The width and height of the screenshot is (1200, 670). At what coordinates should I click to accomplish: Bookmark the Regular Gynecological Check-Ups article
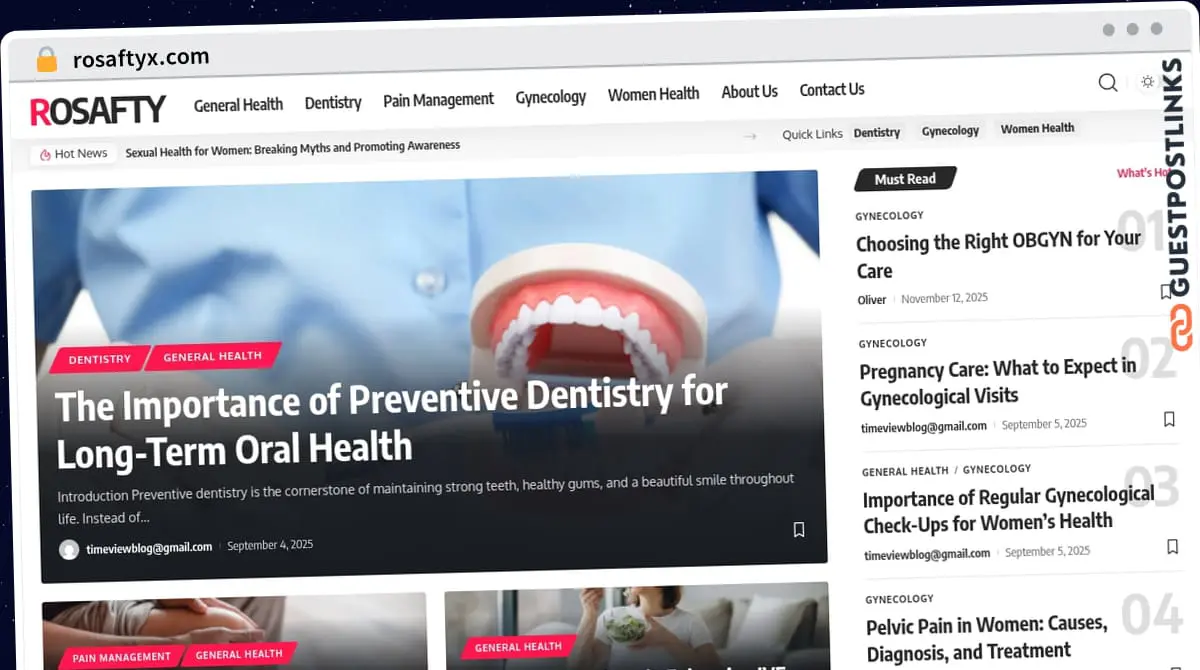(x=1172, y=547)
